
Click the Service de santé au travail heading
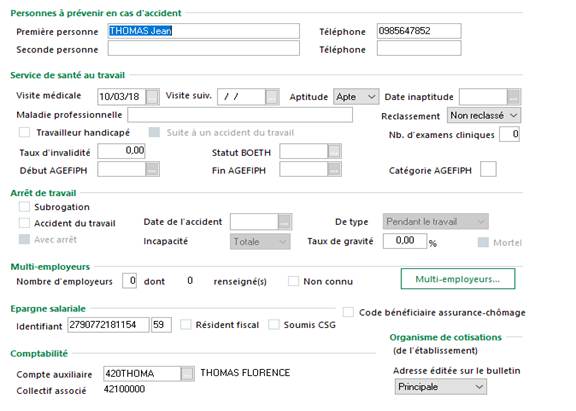pyautogui.click(x=68, y=75)
